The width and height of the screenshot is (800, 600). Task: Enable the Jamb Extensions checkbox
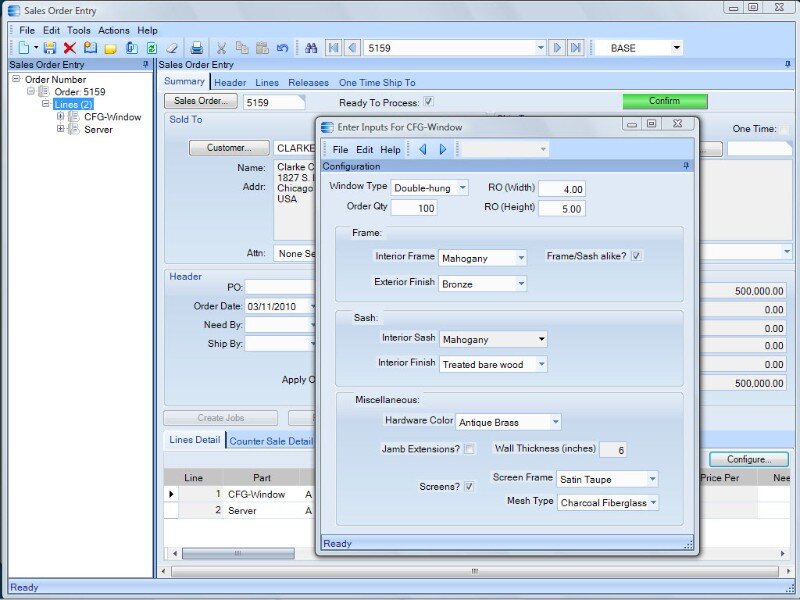click(x=469, y=449)
